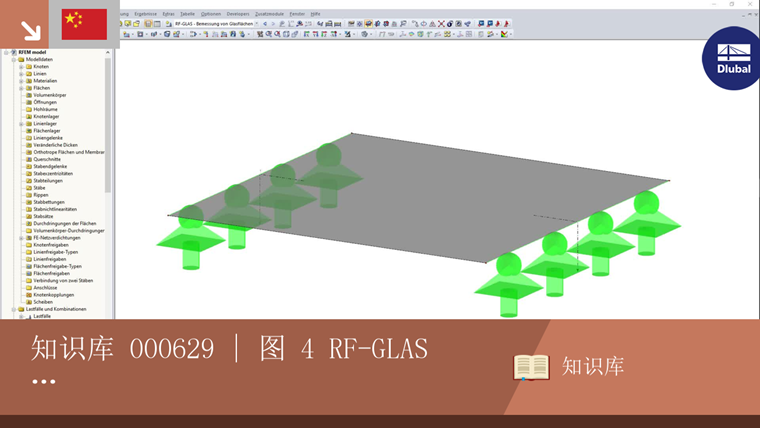Click navigator scrollbar up arrow
The image size is (760, 428).
click(x=108, y=52)
